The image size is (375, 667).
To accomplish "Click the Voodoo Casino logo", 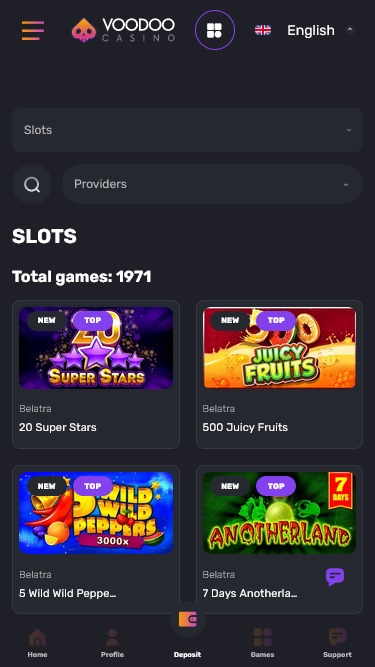I will tap(123, 30).
